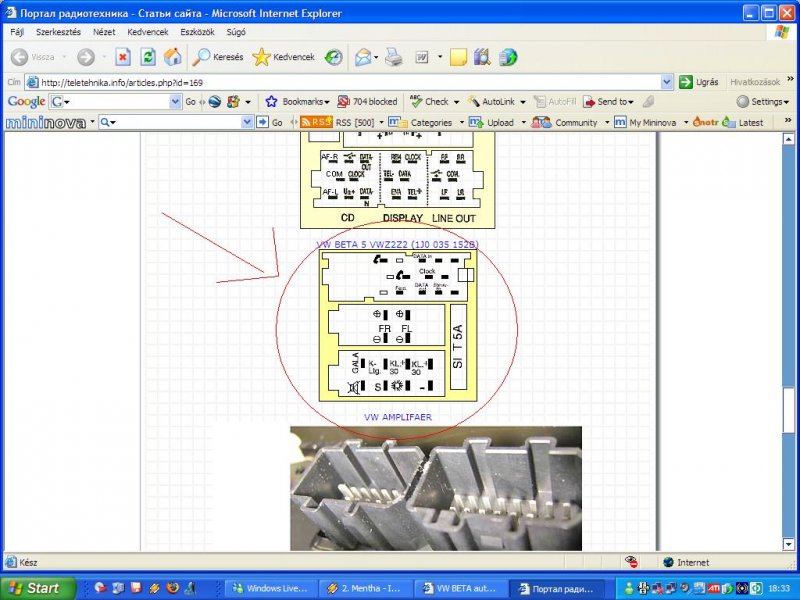Click the Google toolbar Go button

pyautogui.click(x=190, y=102)
